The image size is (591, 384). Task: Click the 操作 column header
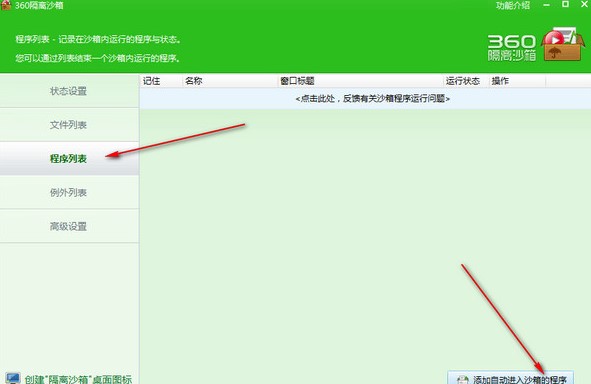click(x=517, y=81)
